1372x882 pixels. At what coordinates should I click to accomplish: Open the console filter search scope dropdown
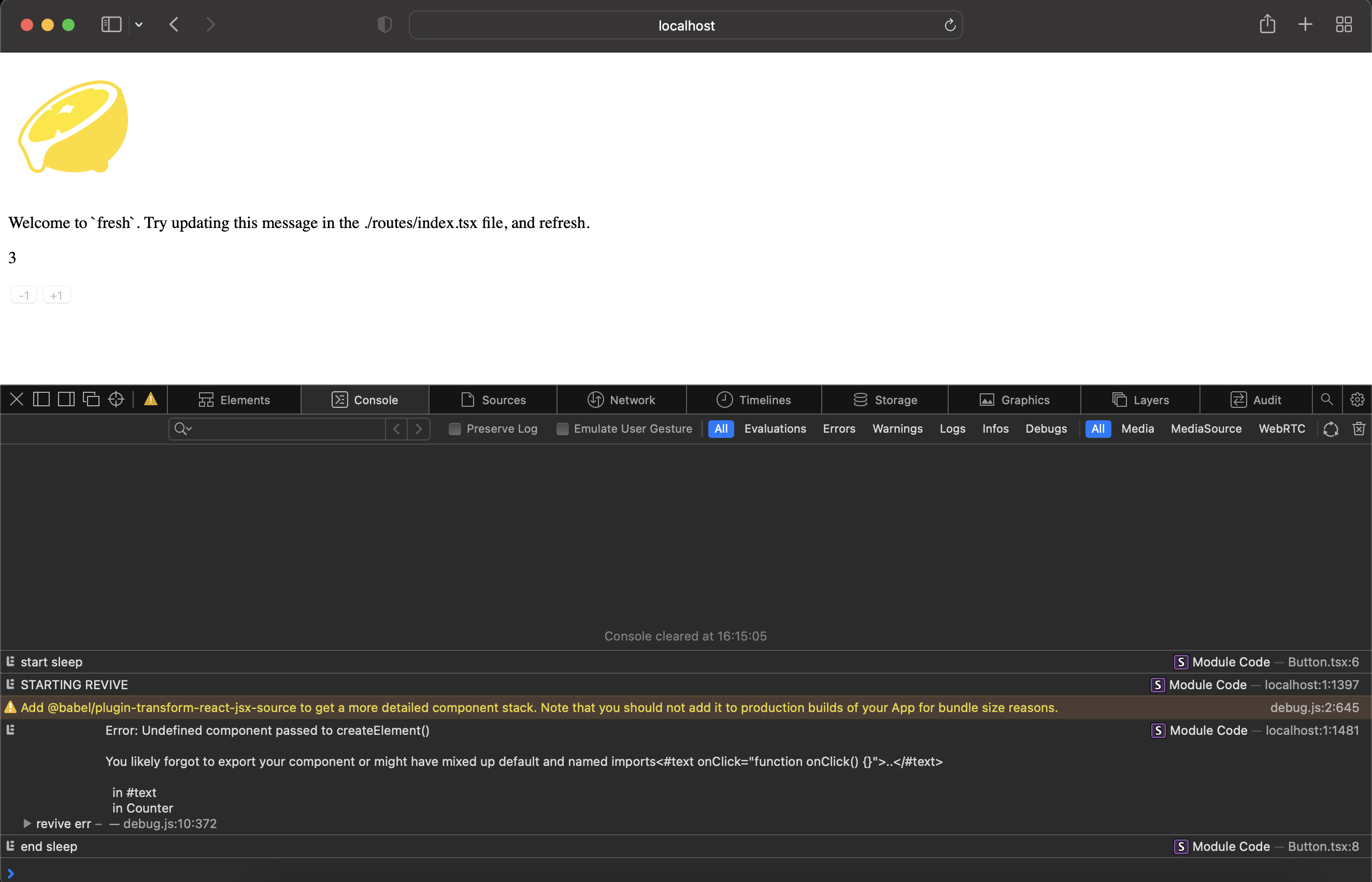(x=182, y=429)
